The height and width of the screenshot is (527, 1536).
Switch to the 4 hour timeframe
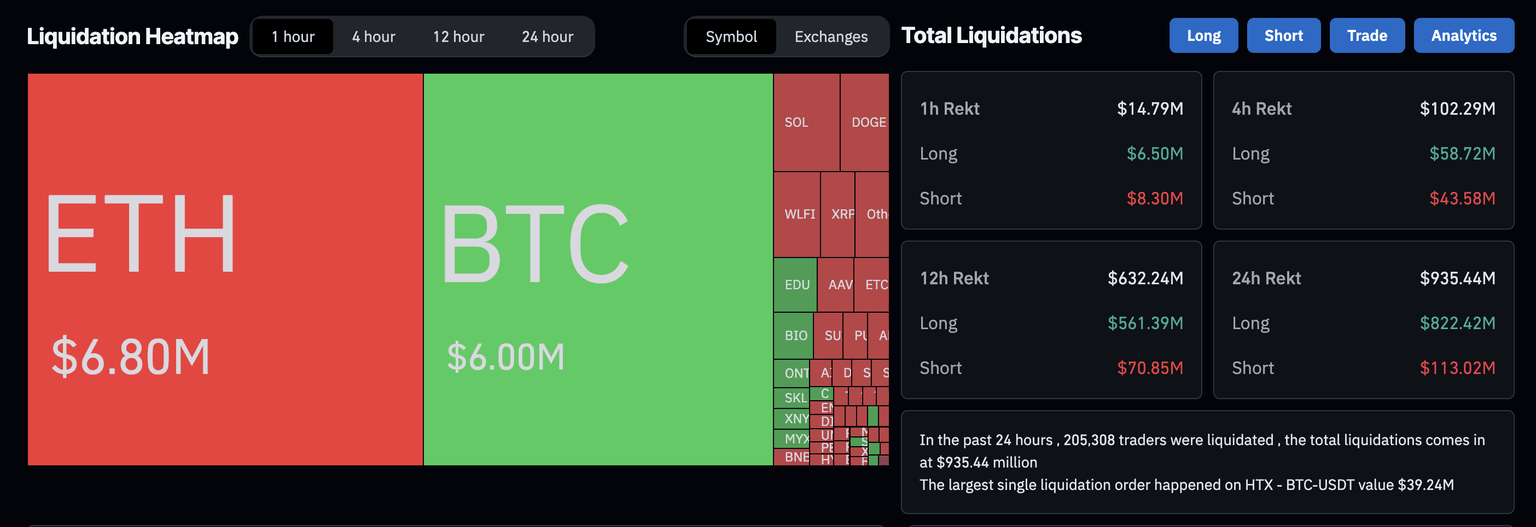(373, 37)
